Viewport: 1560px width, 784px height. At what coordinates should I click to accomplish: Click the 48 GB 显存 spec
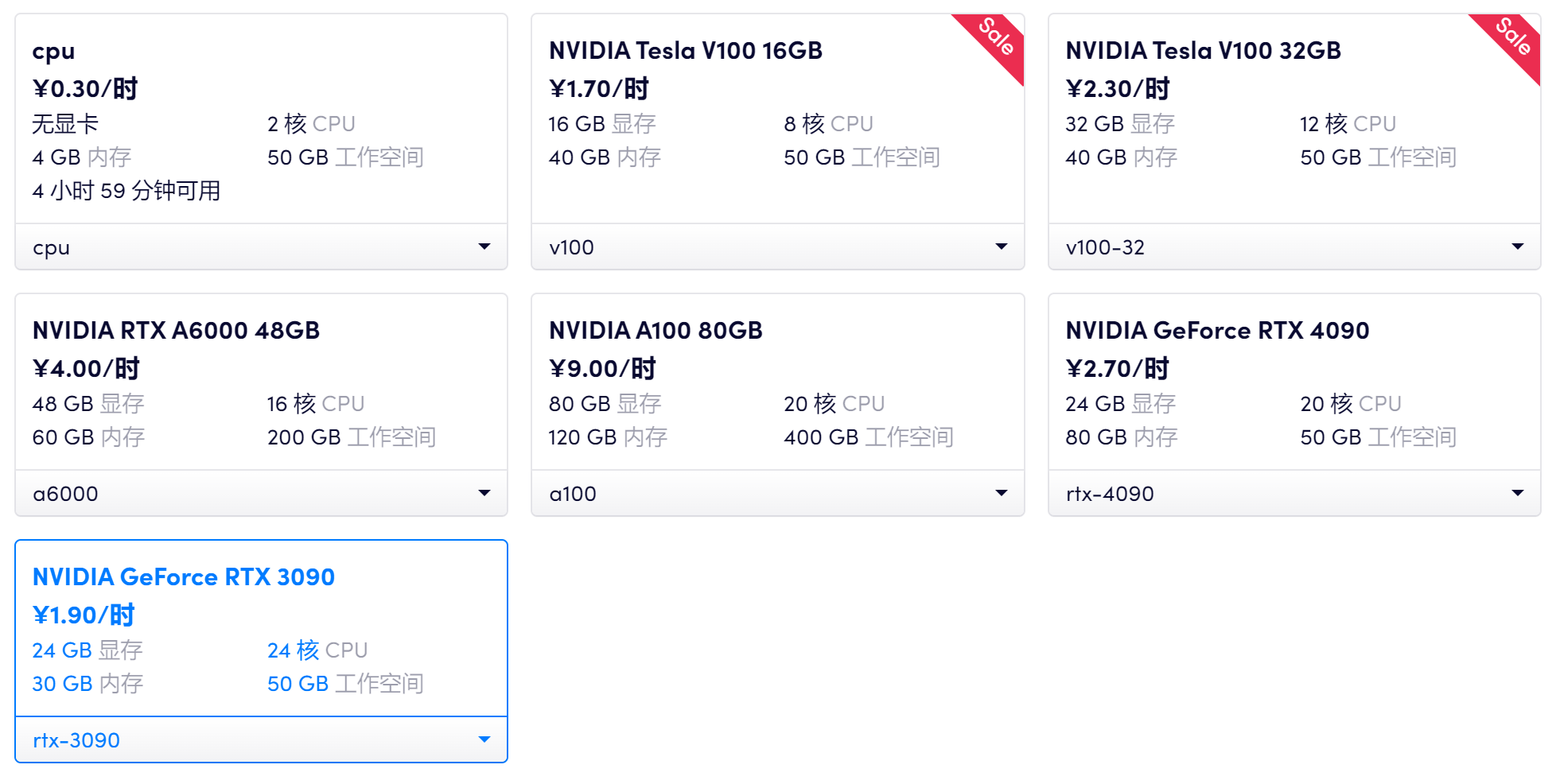click(88, 404)
